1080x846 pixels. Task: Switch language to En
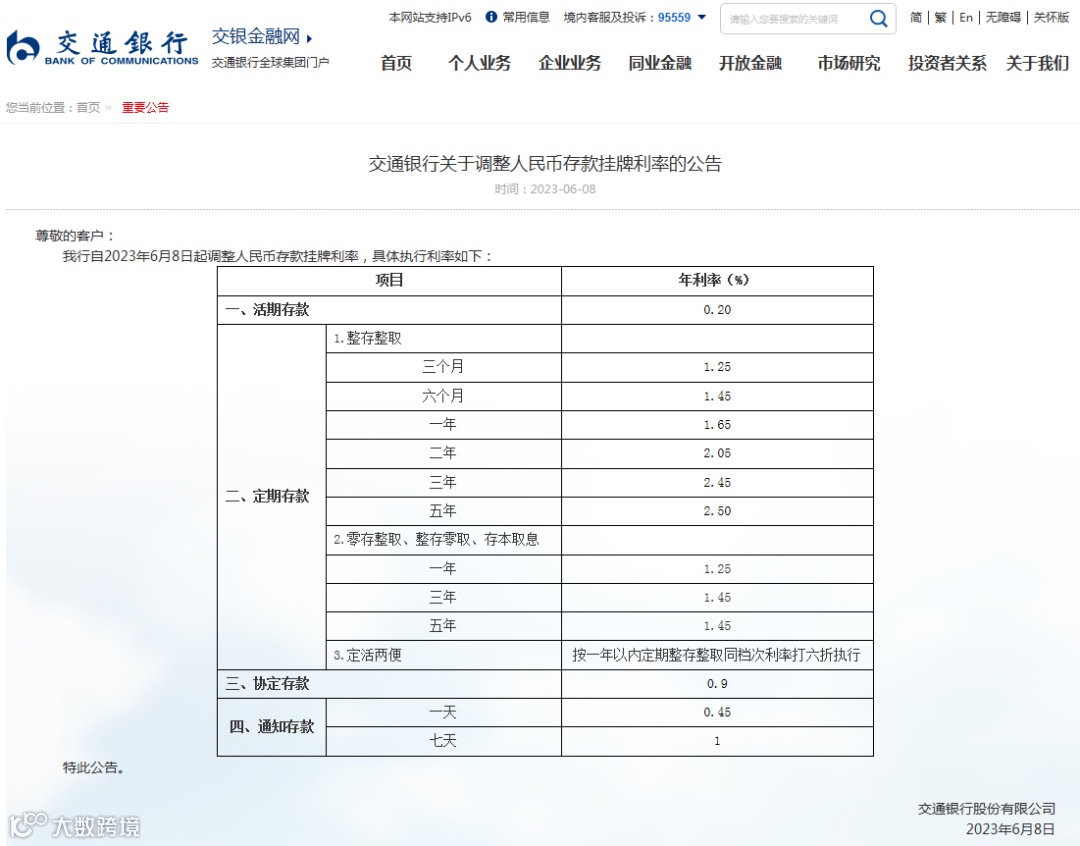[966, 17]
